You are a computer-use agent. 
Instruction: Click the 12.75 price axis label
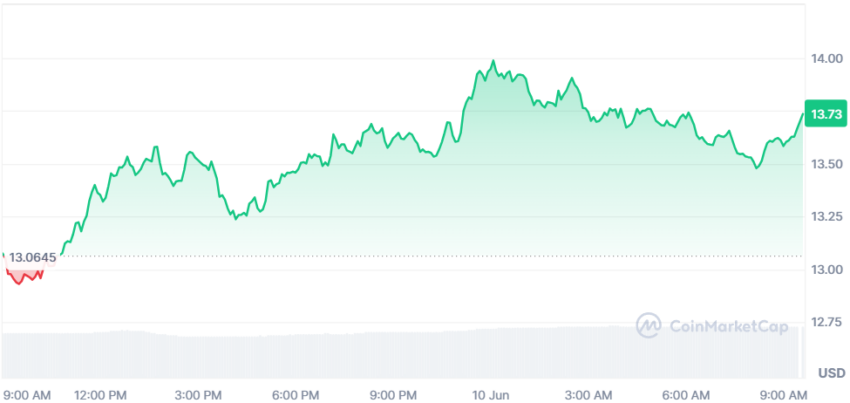coord(828,322)
